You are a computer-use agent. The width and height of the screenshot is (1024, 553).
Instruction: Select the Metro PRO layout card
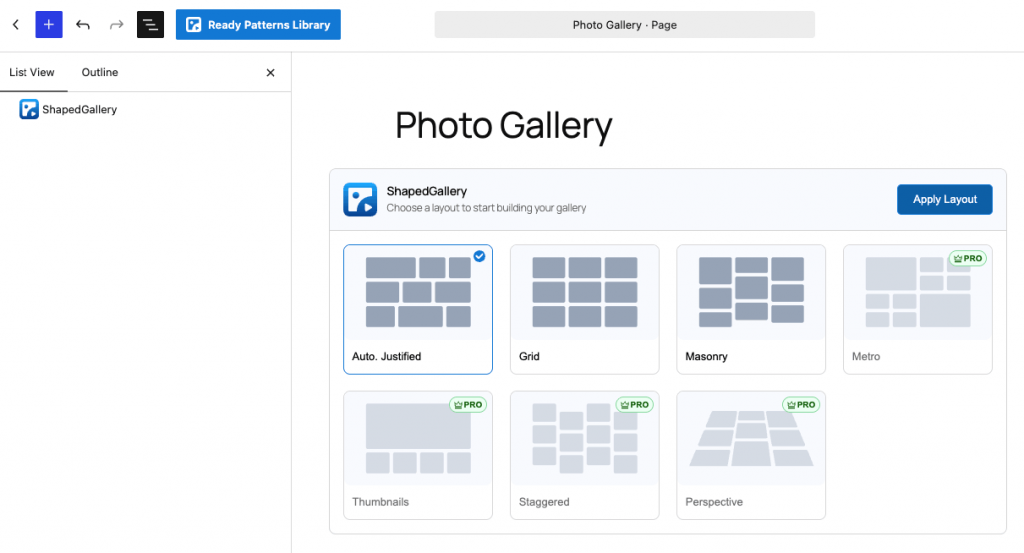918,309
